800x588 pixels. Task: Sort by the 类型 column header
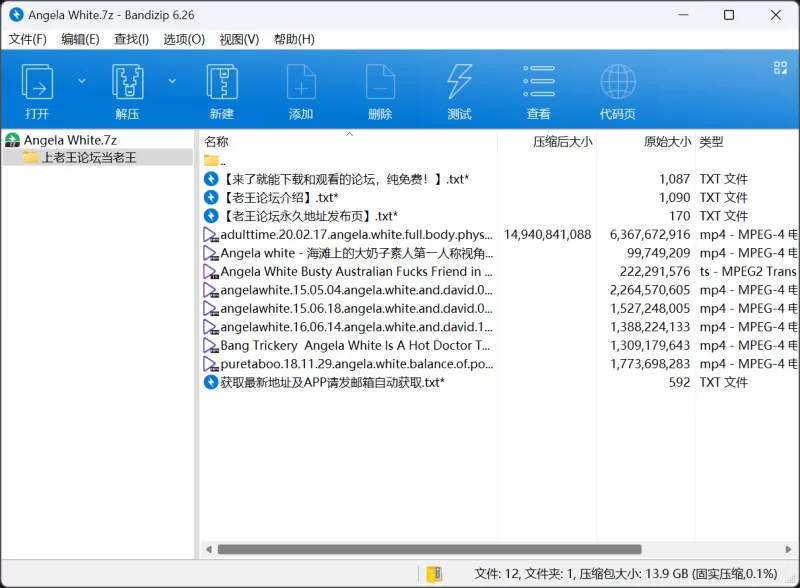tap(711, 141)
